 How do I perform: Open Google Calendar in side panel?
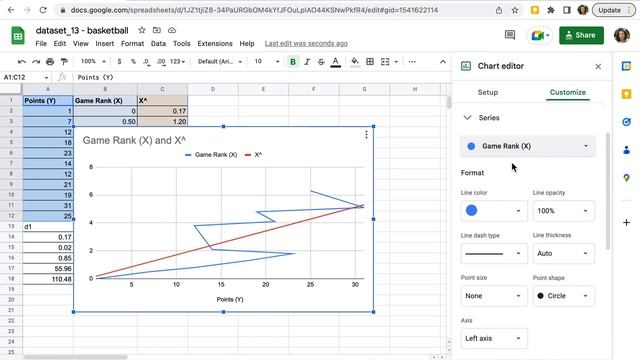click(x=627, y=66)
